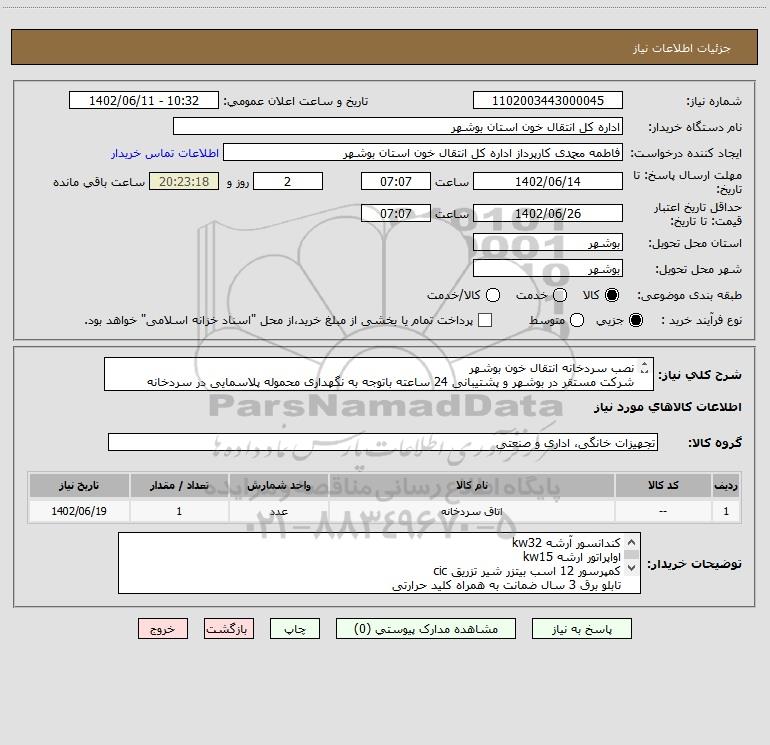Click the response deadline time 07:07 field

396,181
